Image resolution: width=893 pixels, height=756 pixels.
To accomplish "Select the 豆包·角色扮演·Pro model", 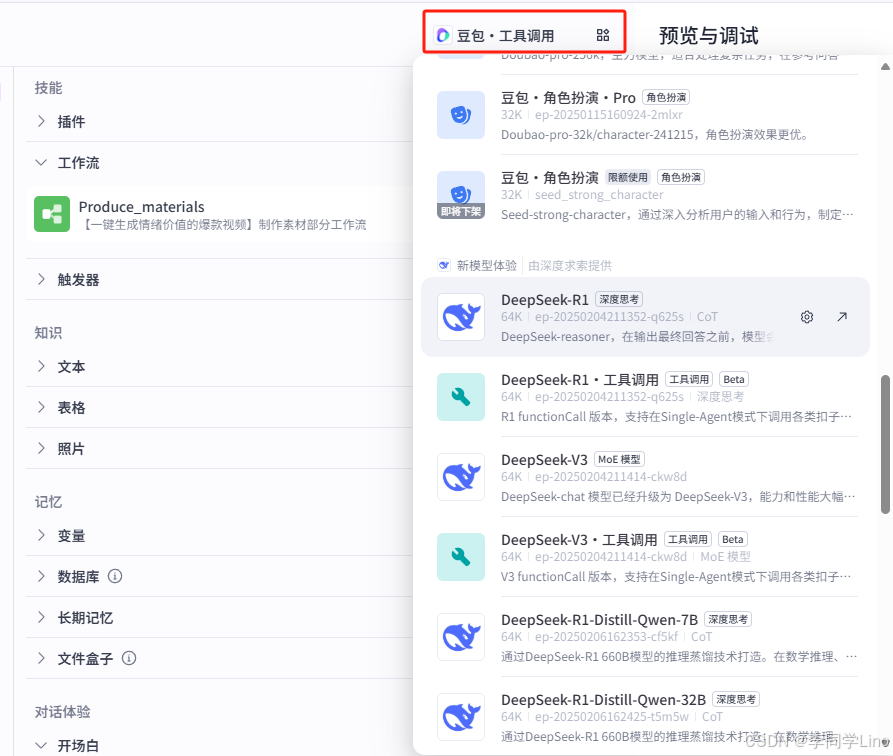I will (645, 115).
